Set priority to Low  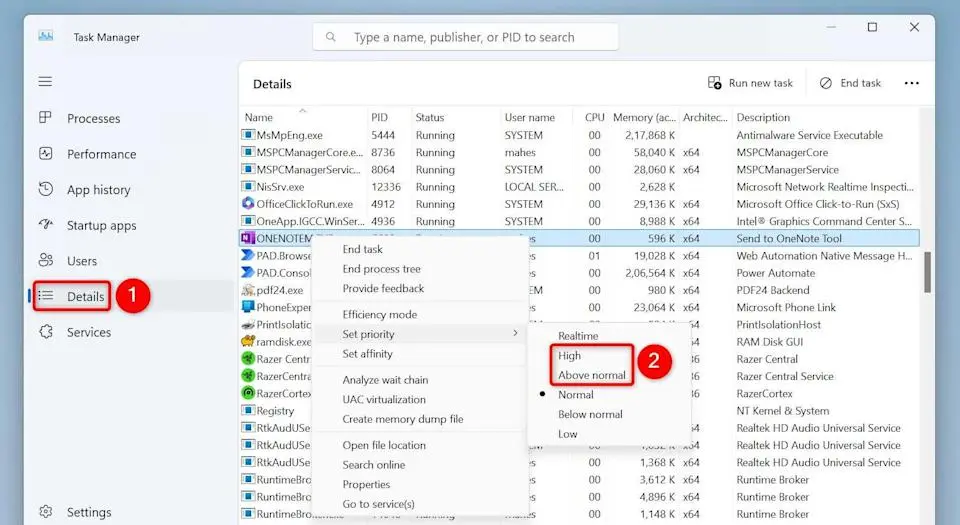pyautogui.click(x=568, y=434)
